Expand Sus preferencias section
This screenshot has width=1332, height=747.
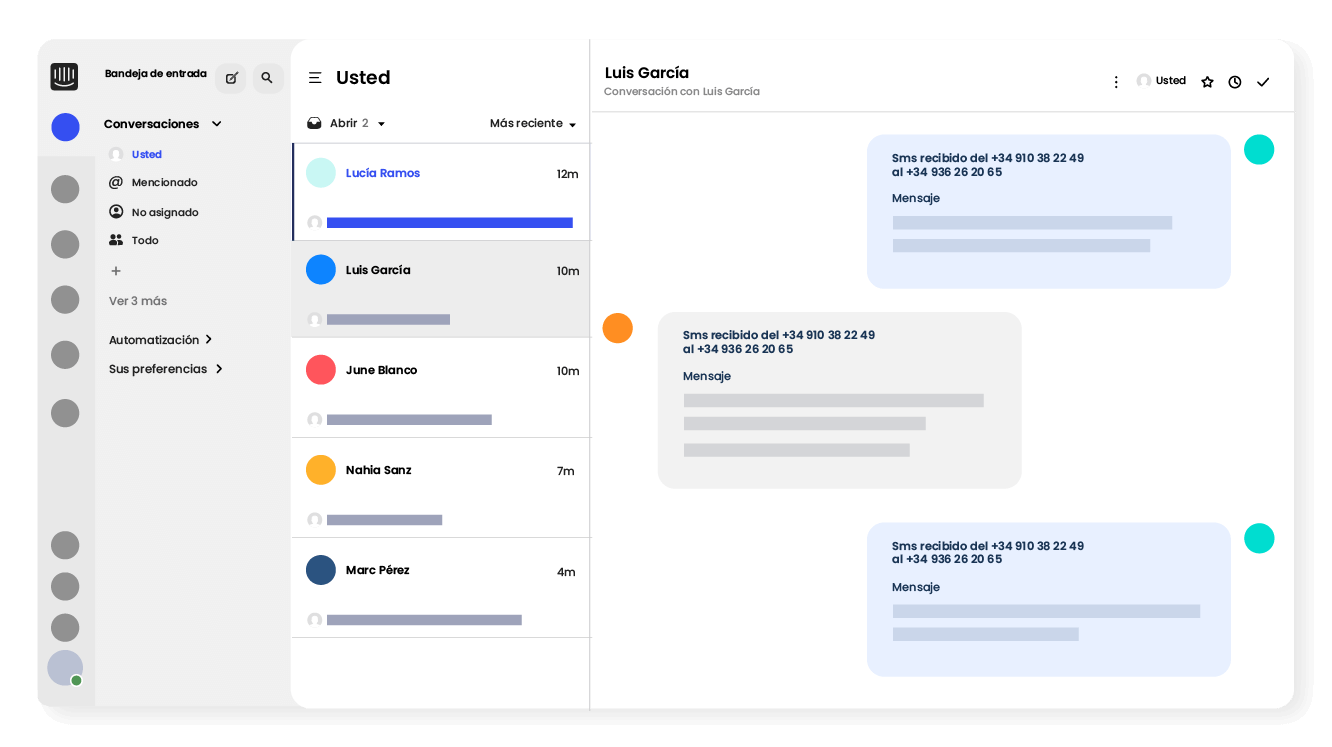pyautogui.click(x=165, y=369)
